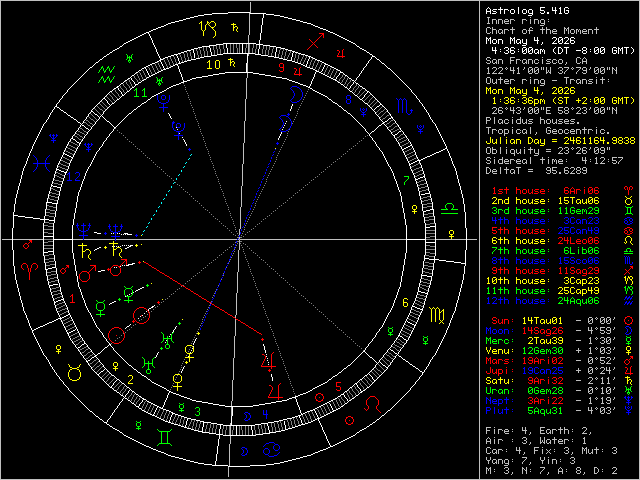
Task: Click the 'Car: 4, Fix: 3, Mut: 3' line
Action: [x=551, y=451]
